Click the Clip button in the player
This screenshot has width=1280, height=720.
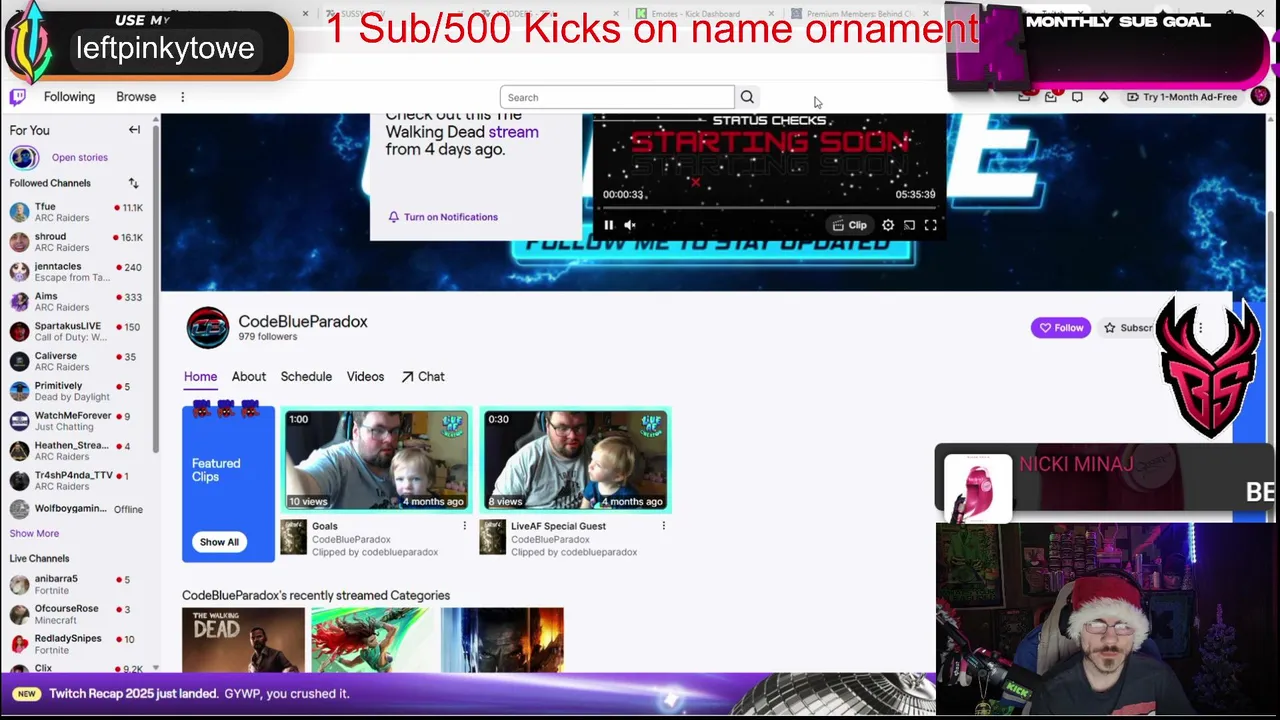click(x=850, y=225)
